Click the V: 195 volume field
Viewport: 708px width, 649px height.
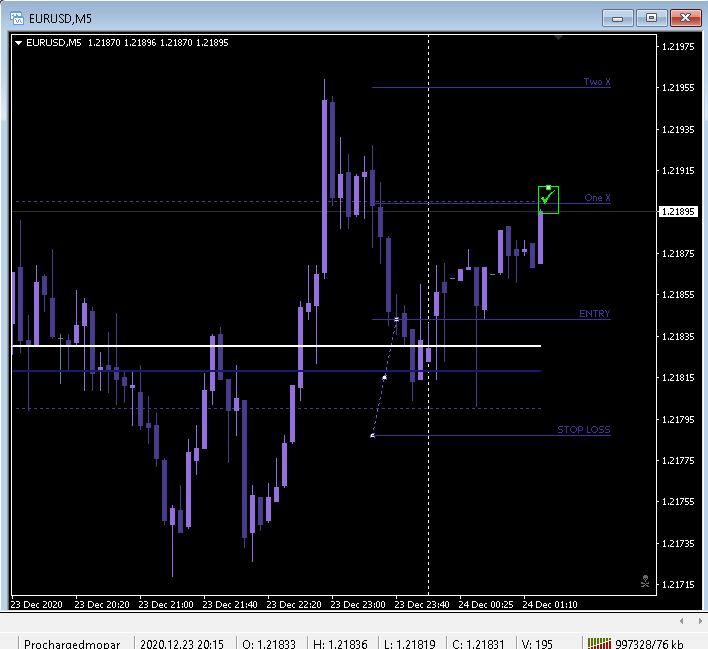(x=537, y=644)
